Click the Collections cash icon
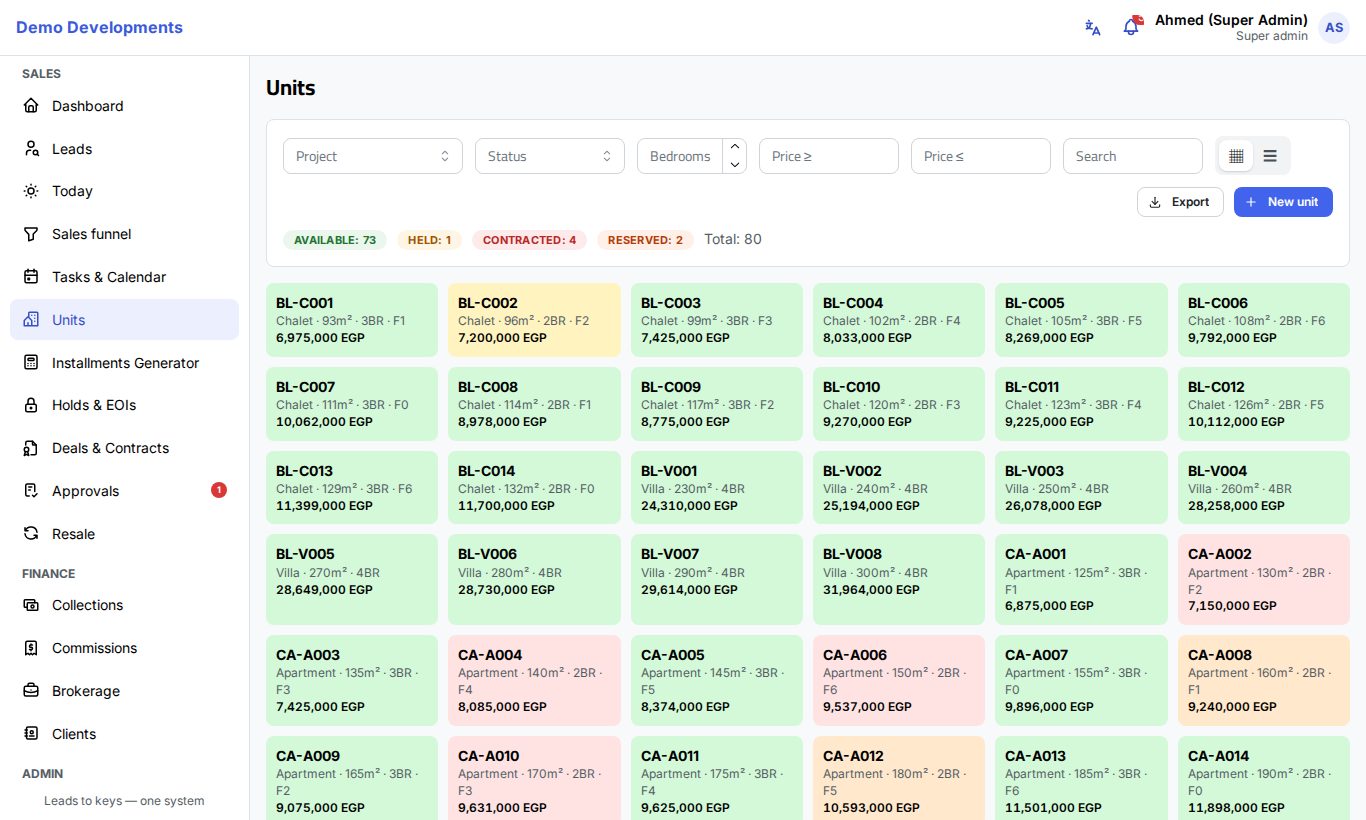Image resolution: width=1366 pixels, height=820 pixels. tap(31, 605)
